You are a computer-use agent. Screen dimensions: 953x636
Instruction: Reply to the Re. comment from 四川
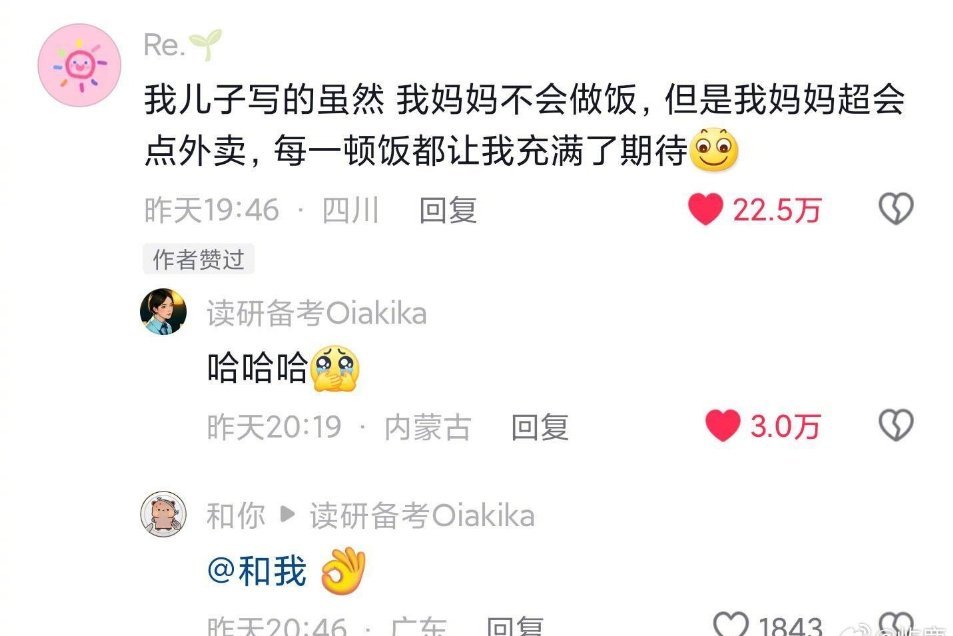tap(448, 210)
